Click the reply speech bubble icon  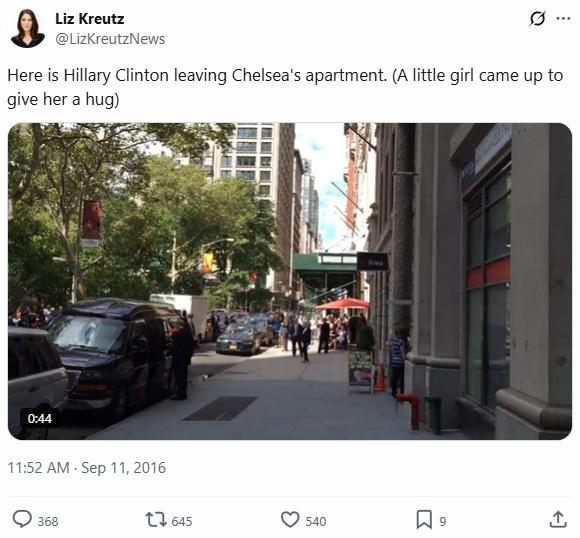coord(22,519)
